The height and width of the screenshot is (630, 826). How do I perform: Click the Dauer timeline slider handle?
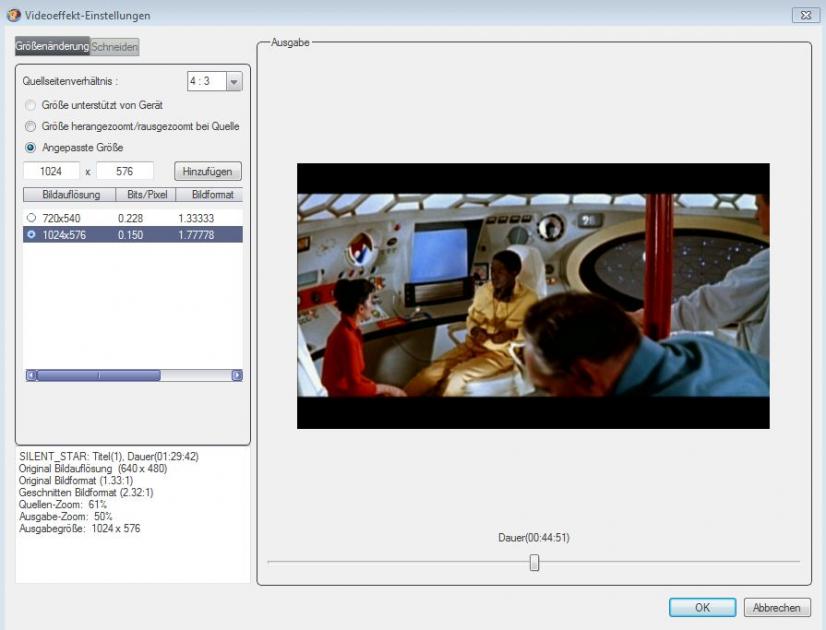534,563
